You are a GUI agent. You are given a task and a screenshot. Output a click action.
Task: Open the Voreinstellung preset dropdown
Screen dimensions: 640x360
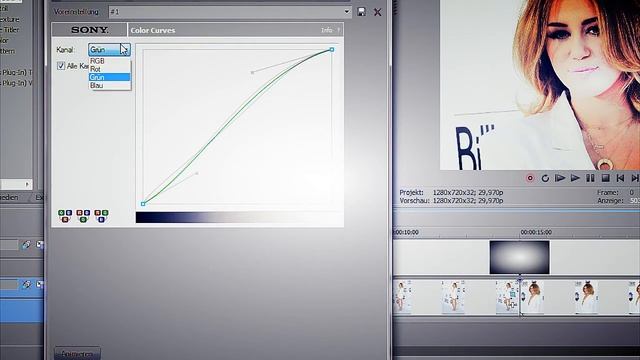click(x=347, y=11)
